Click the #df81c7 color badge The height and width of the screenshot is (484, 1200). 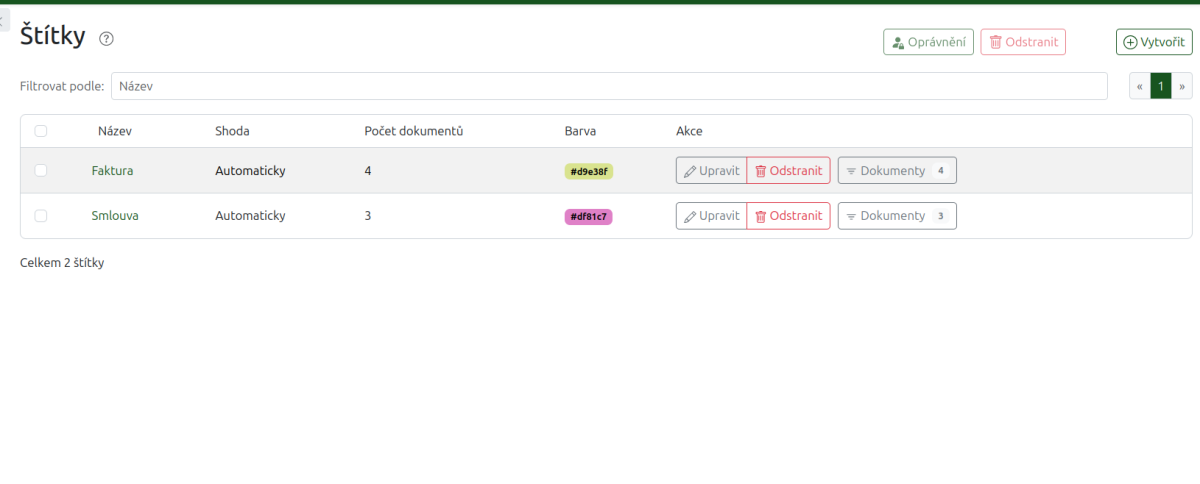click(x=589, y=216)
